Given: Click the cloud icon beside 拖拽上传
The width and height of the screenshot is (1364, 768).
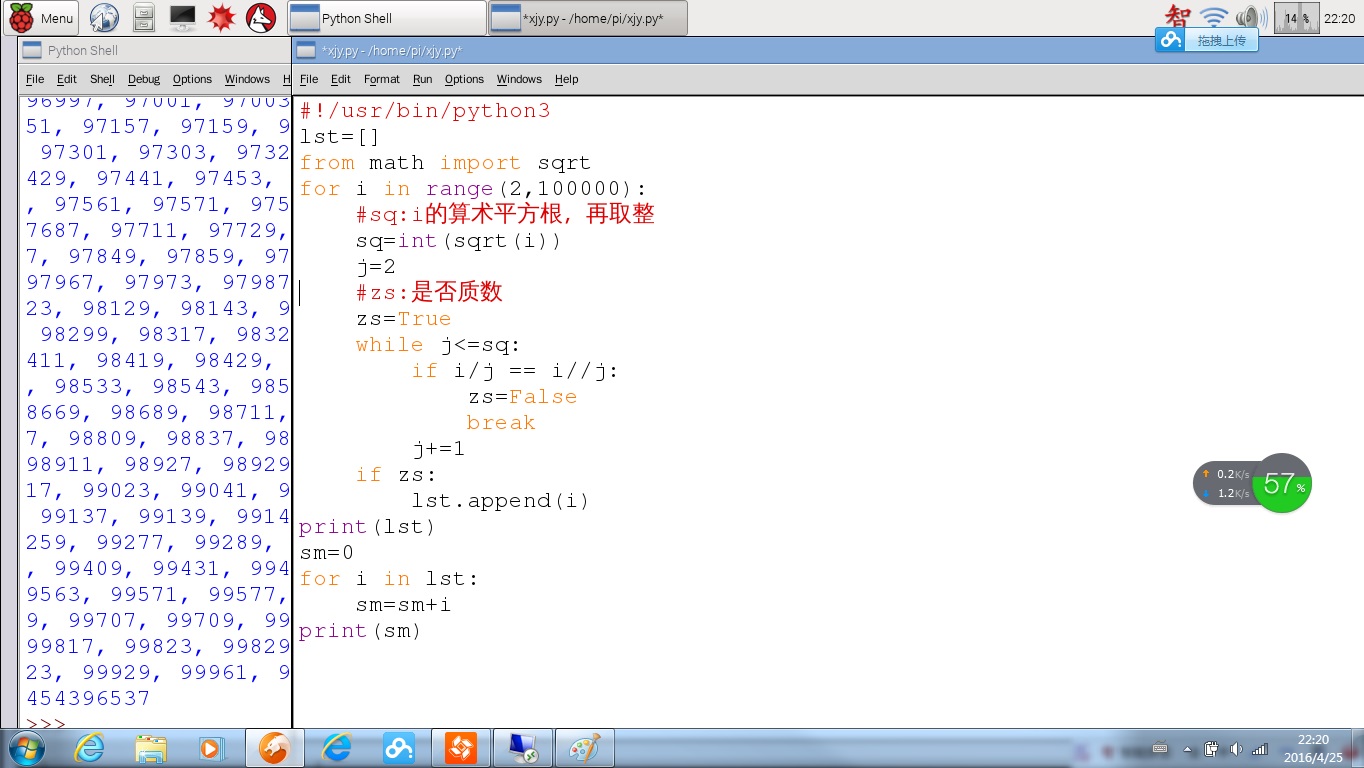Looking at the screenshot, I should (x=1170, y=40).
